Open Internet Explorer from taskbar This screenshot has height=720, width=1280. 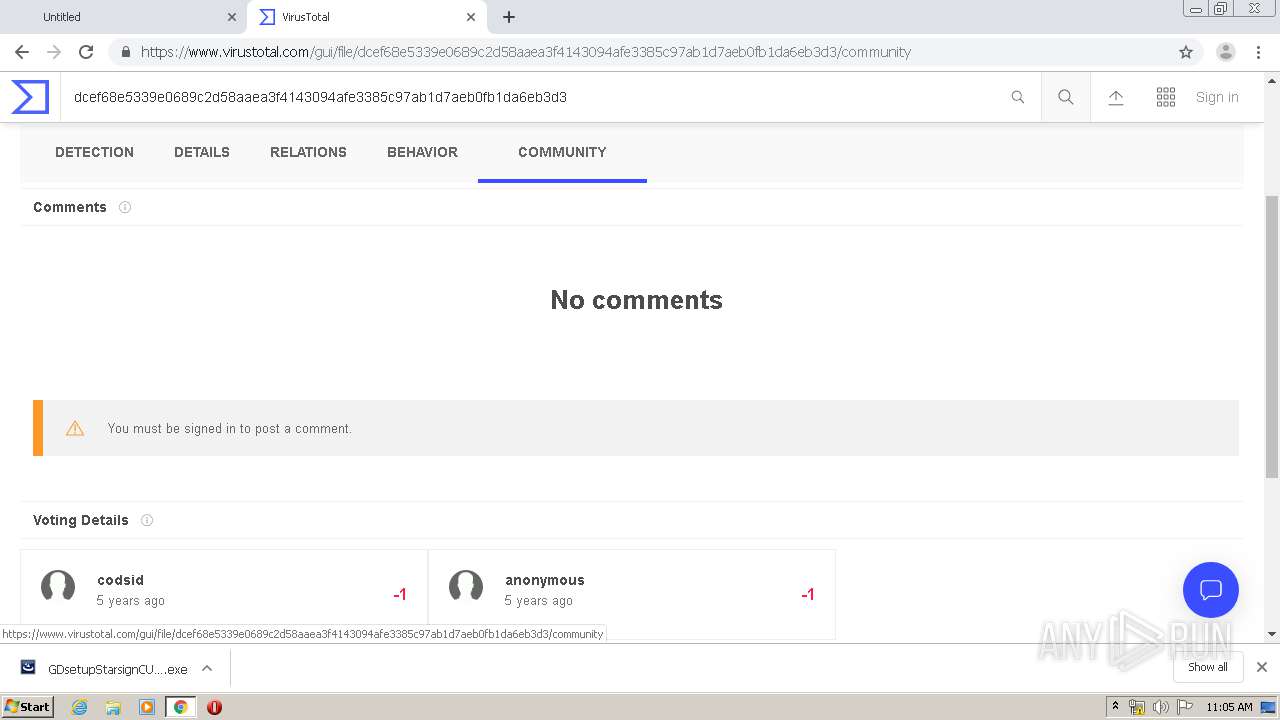[x=79, y=707]
